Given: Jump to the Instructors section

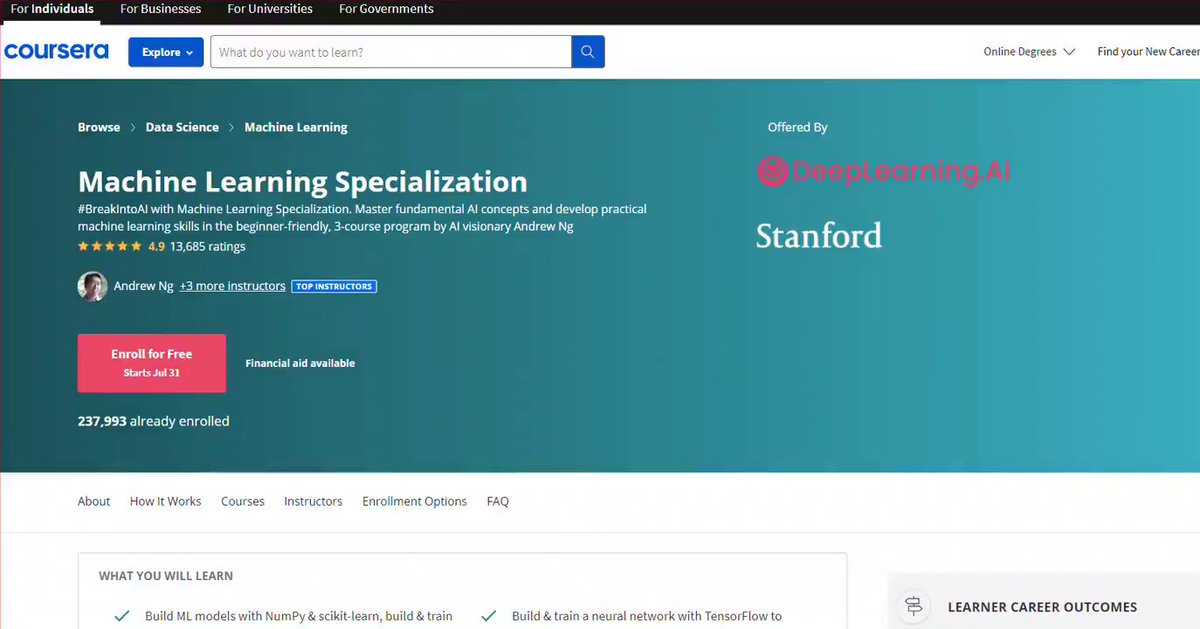Looking at the screenshot, I should click(313, 502).
